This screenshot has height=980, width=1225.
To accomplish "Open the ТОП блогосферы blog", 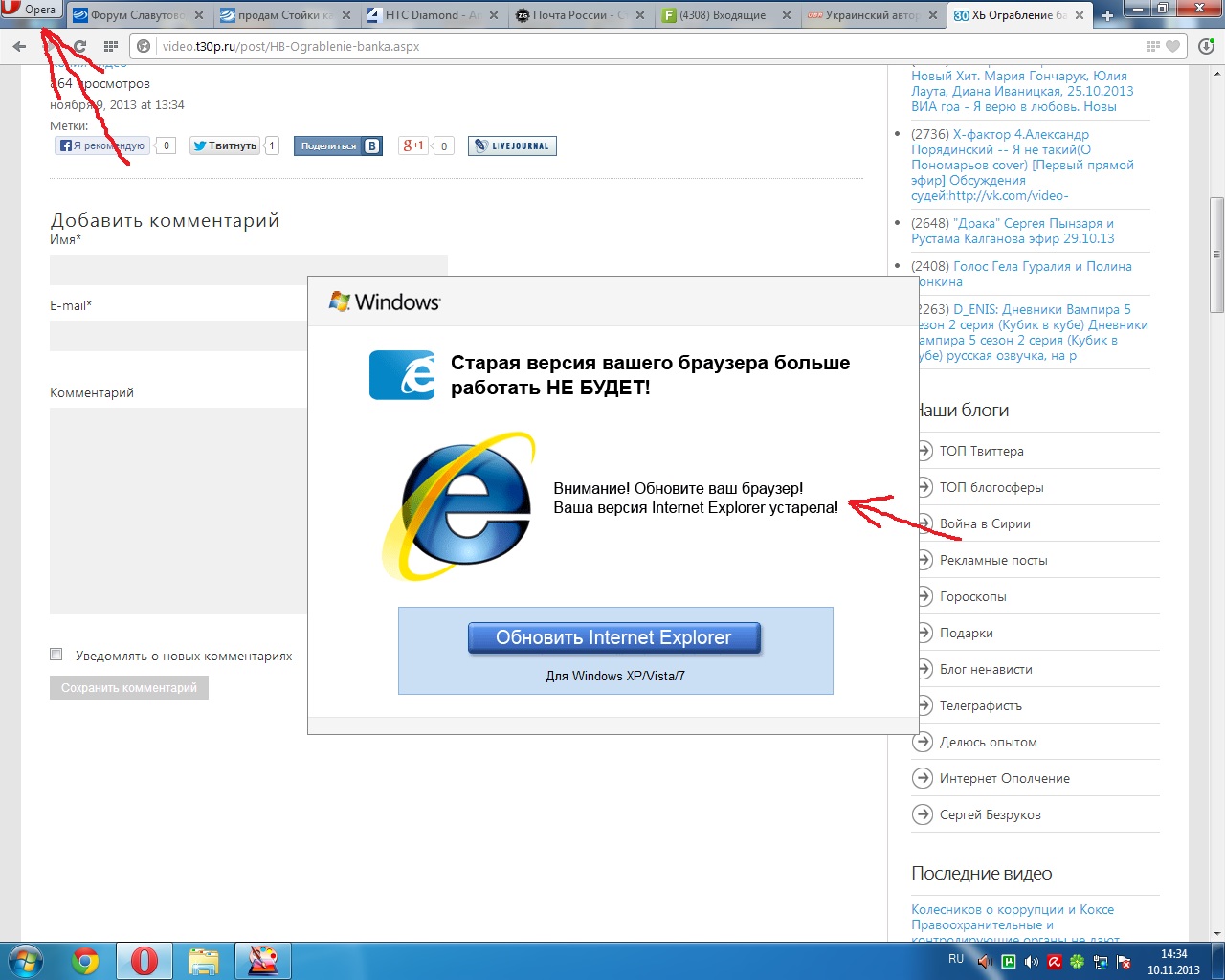I will (x=991, y=487).
